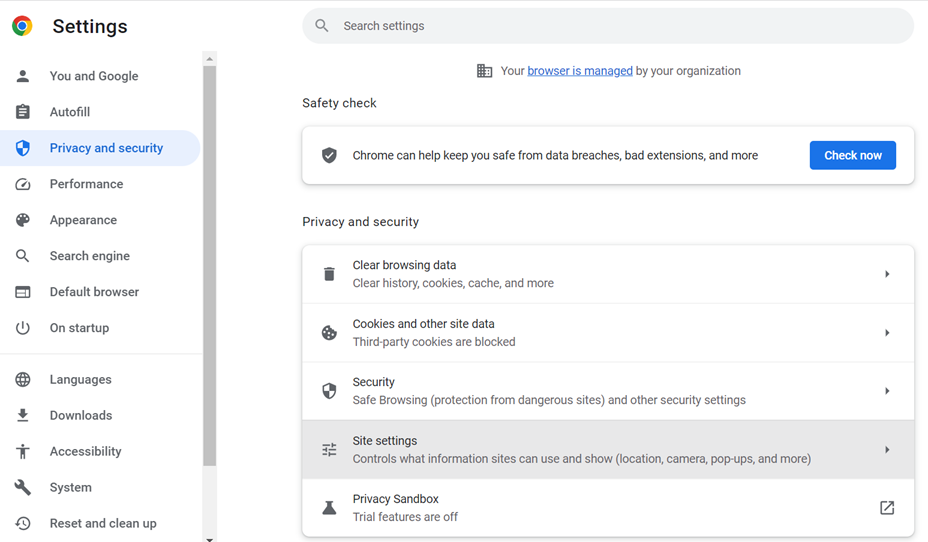Image resolution: width=928 pixels, height=542 pixels.
Task: Open the browser is managed link
Action: pyautogui.click(x=579, y=71)
